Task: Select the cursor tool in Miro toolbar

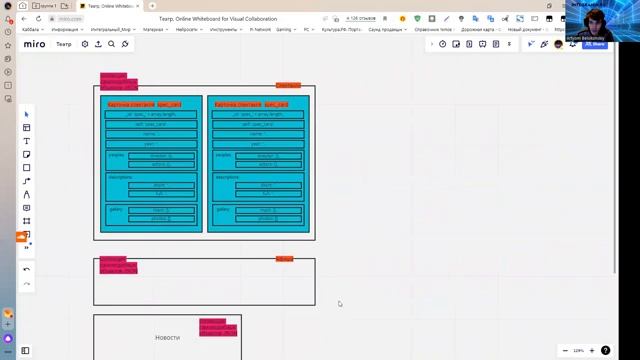Action: 27,114
